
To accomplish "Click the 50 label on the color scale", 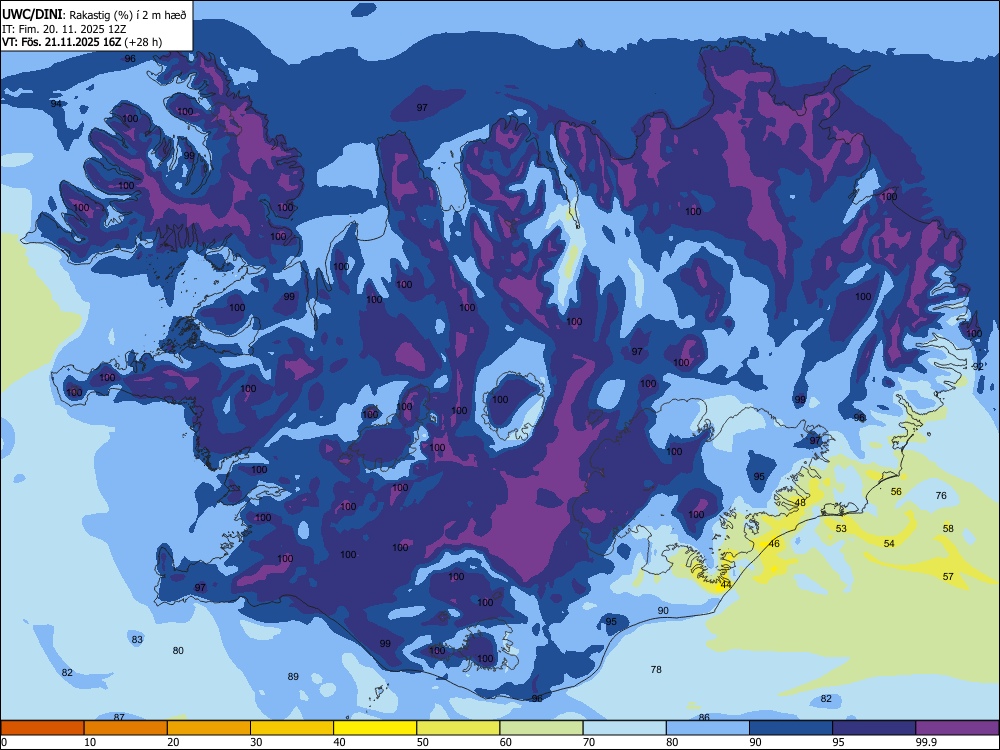I will [423, 742].
